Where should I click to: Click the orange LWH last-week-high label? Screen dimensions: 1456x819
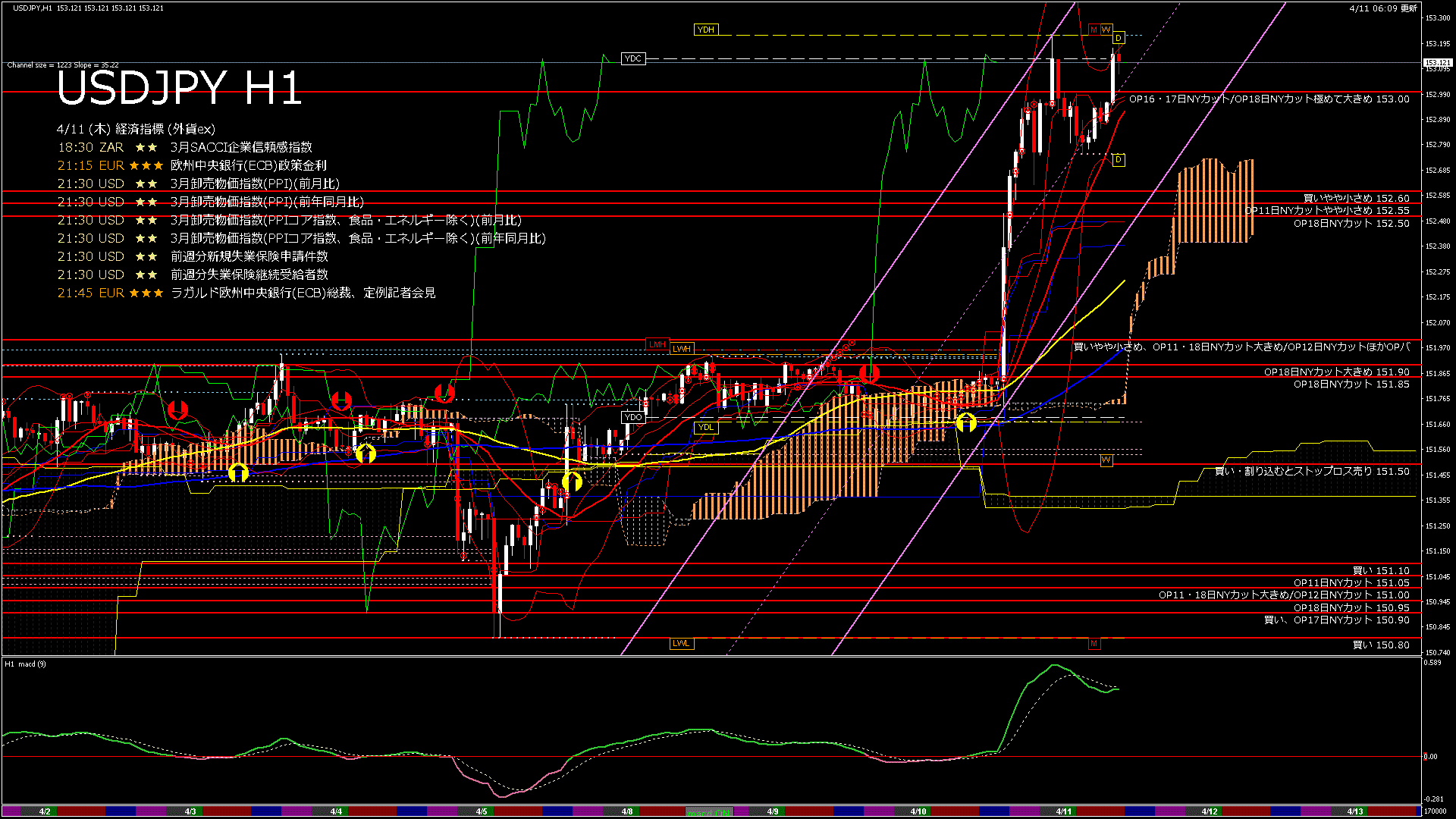pos(681,349)
